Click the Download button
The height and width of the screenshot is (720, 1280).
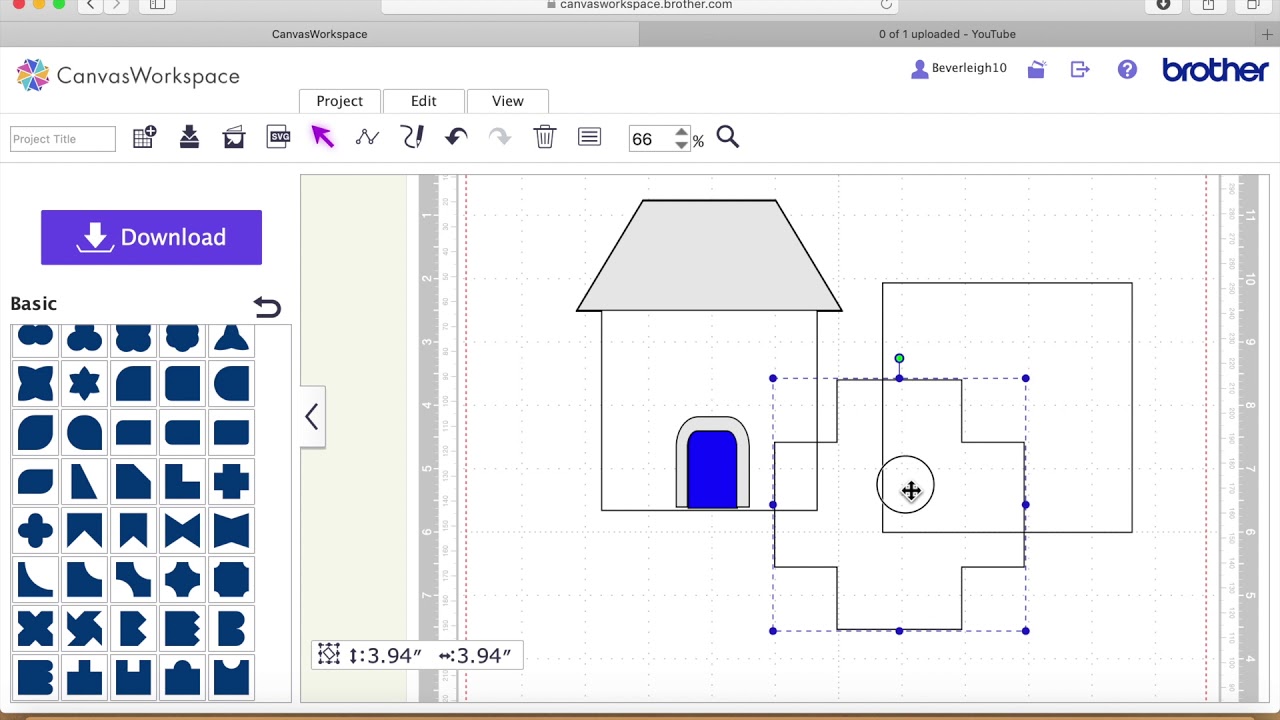[151, 237]
